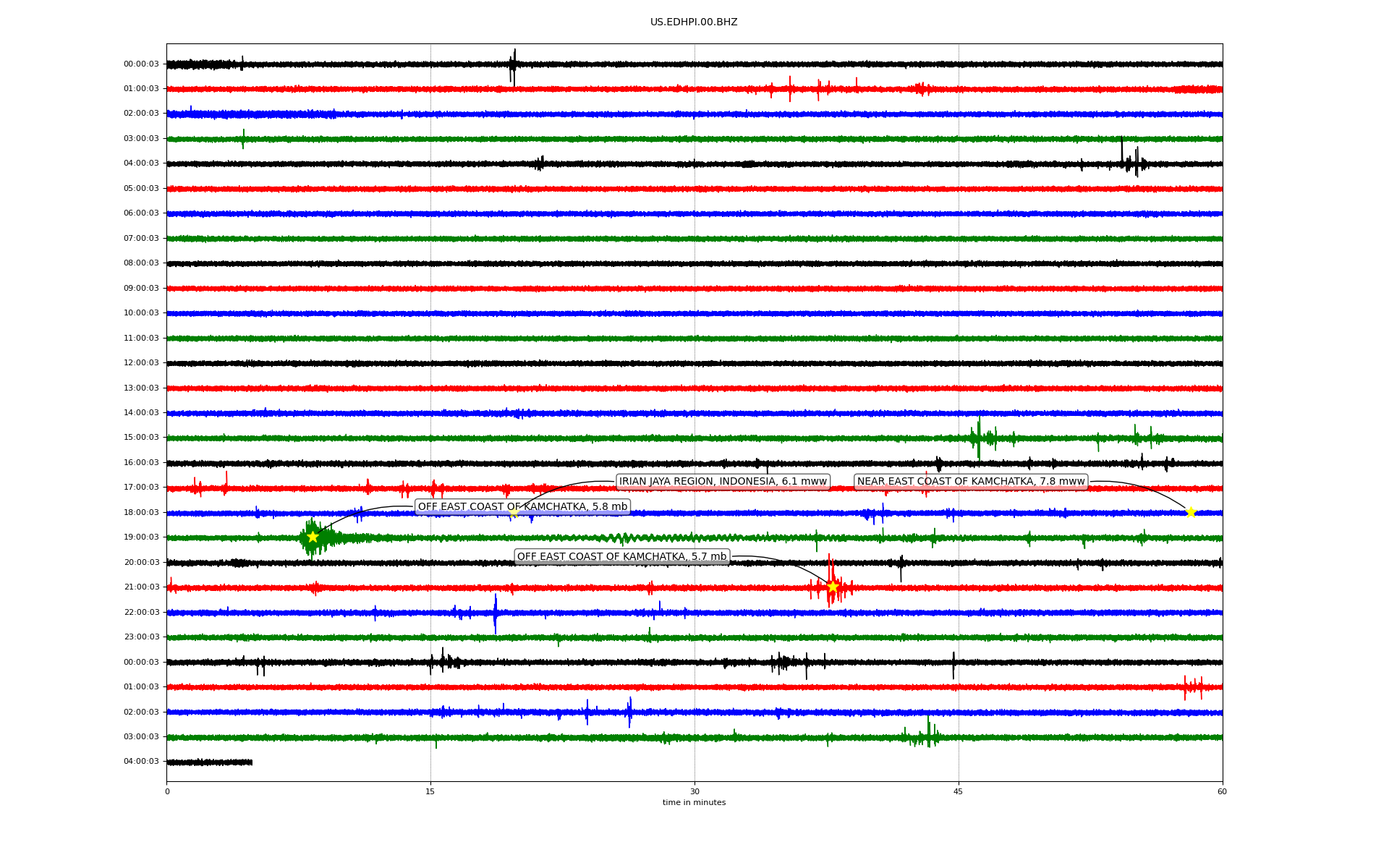Click the IRIAN JAYA REGION, INDONESIA 6.1 mww label

tap(723, 482)
